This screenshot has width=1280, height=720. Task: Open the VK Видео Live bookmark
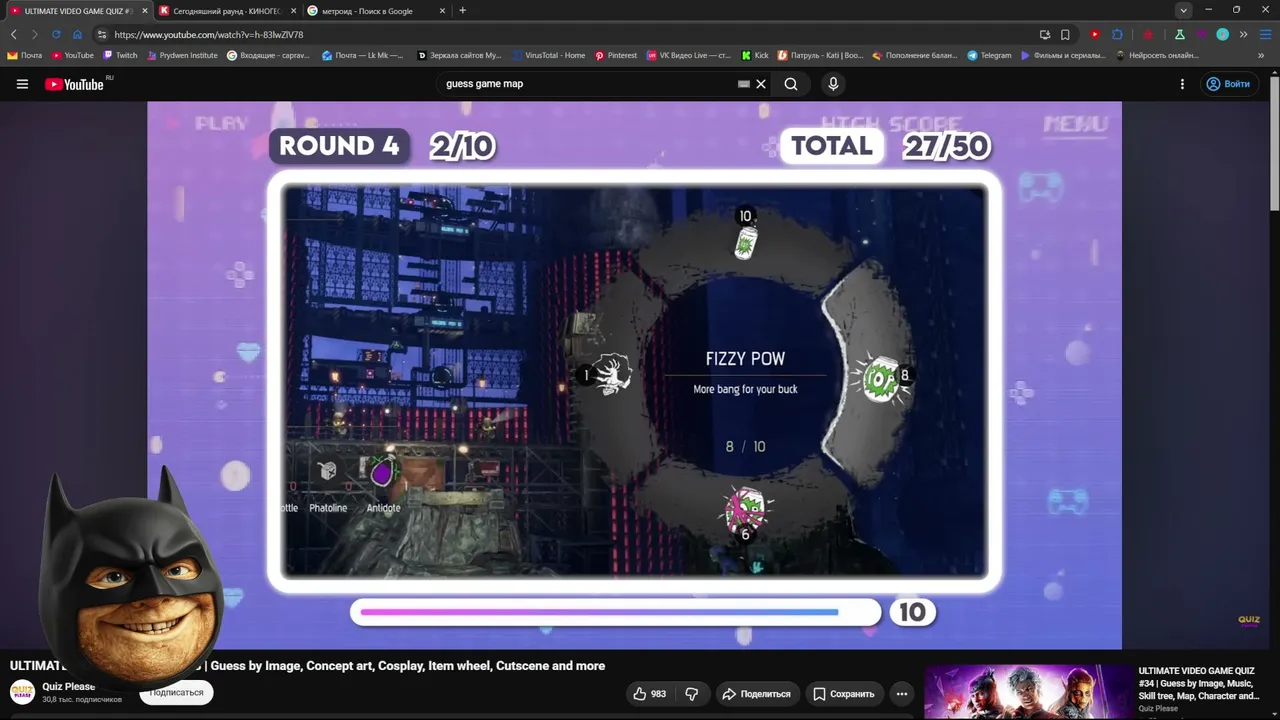(x=690, y=55)
